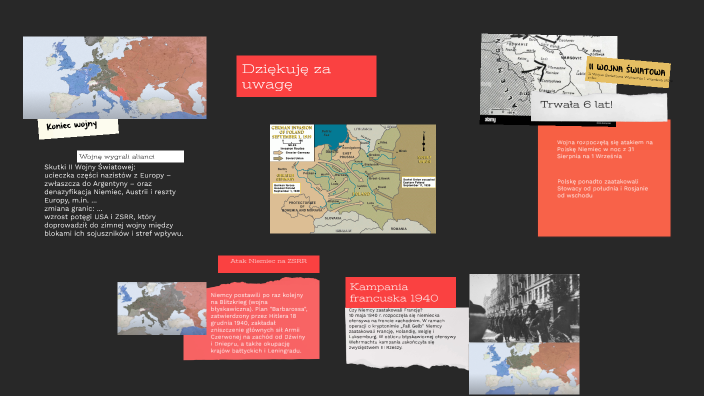Click the 'Atak Niemiec na ZSRR' heading

(x=268, y=264)
